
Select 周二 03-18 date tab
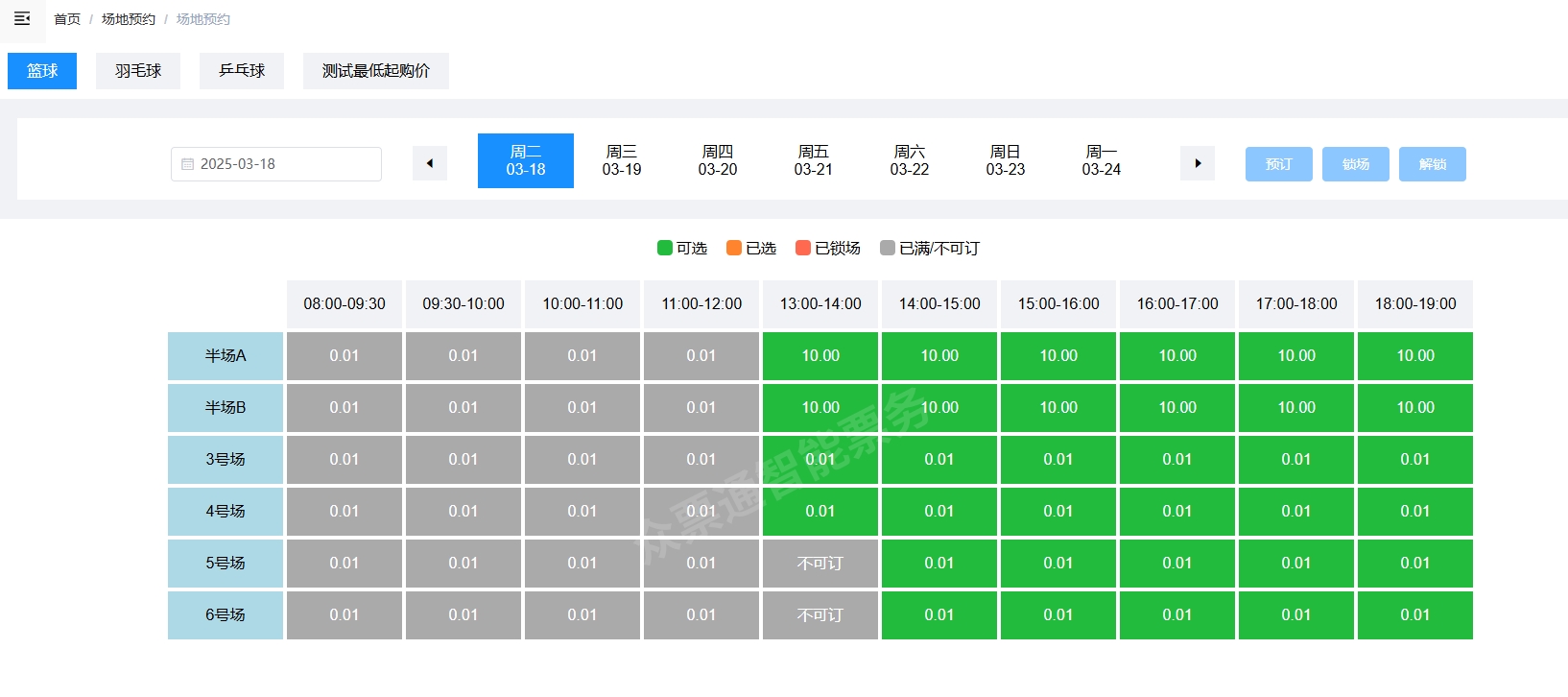click(526, 160)
